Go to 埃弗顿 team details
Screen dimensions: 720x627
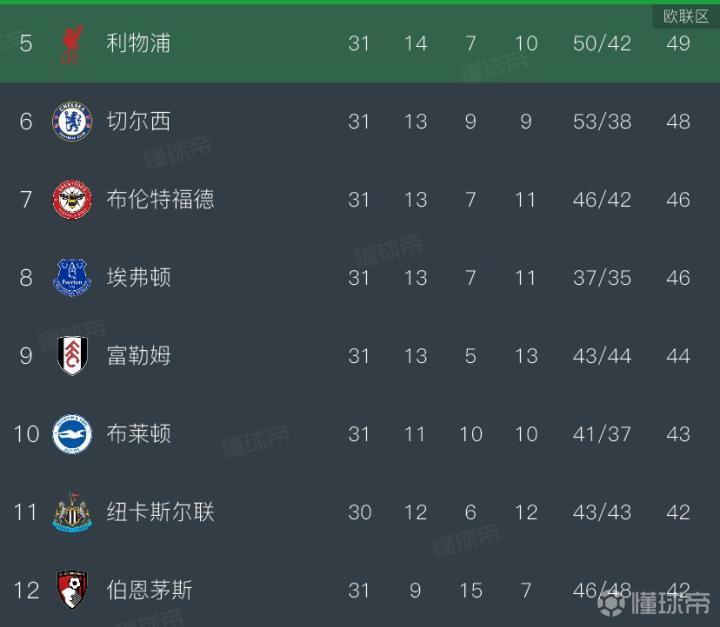coord(138,277)
